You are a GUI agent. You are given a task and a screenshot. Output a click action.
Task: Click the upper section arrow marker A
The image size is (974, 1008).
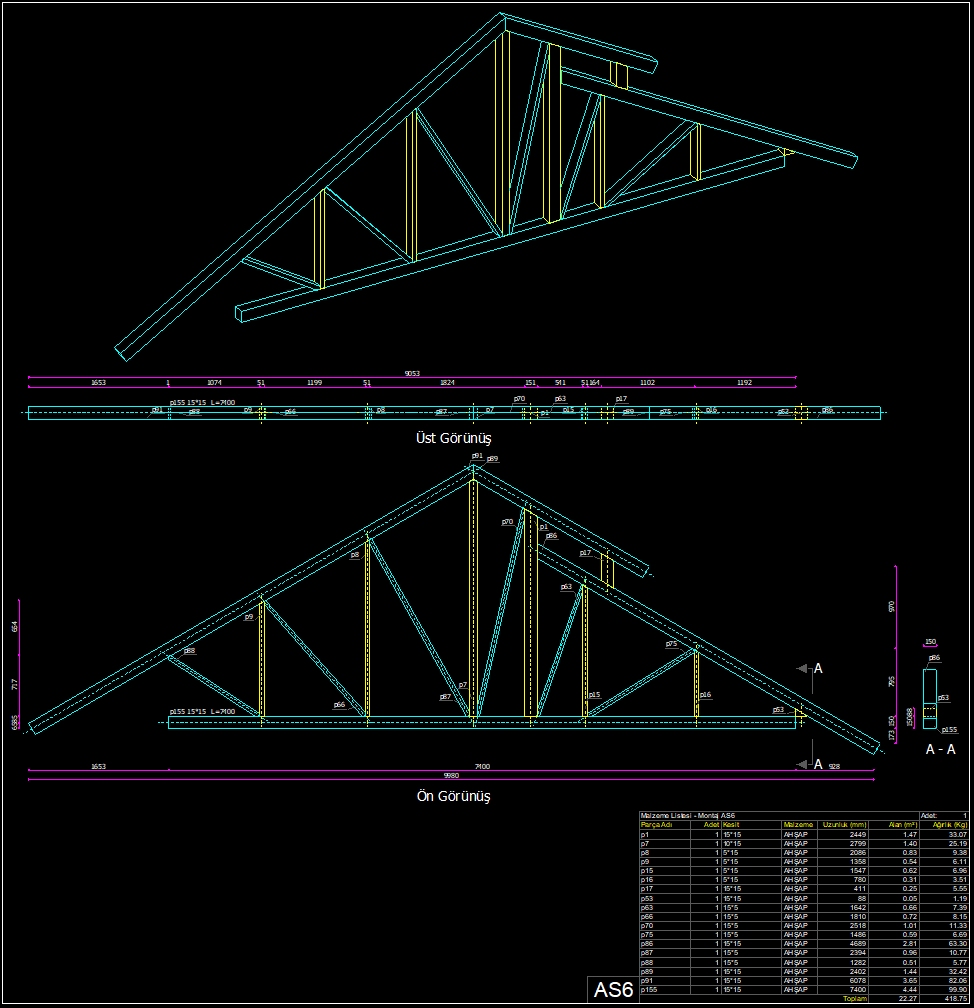817,668
